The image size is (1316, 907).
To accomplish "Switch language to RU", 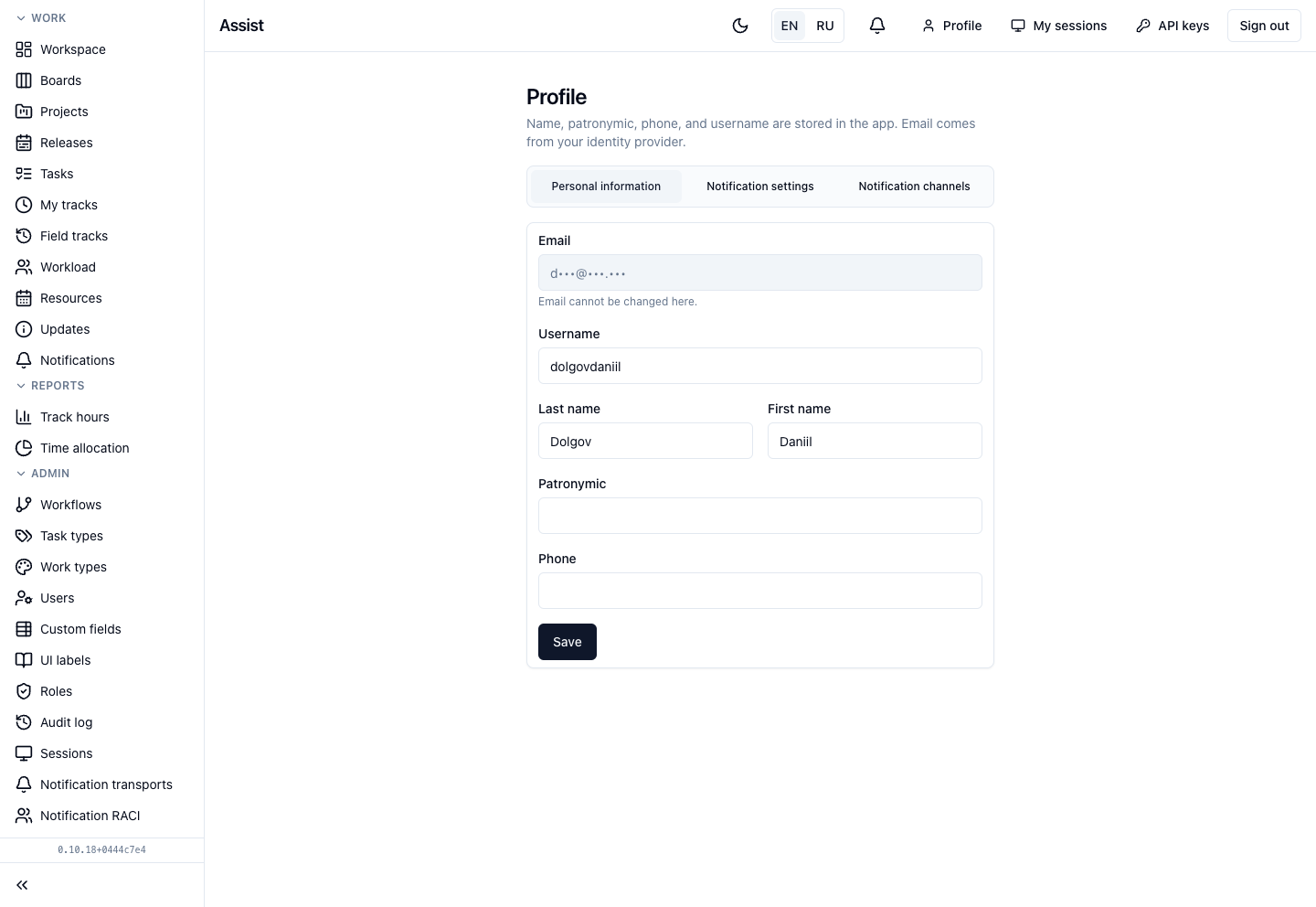I will click(825, 26).
